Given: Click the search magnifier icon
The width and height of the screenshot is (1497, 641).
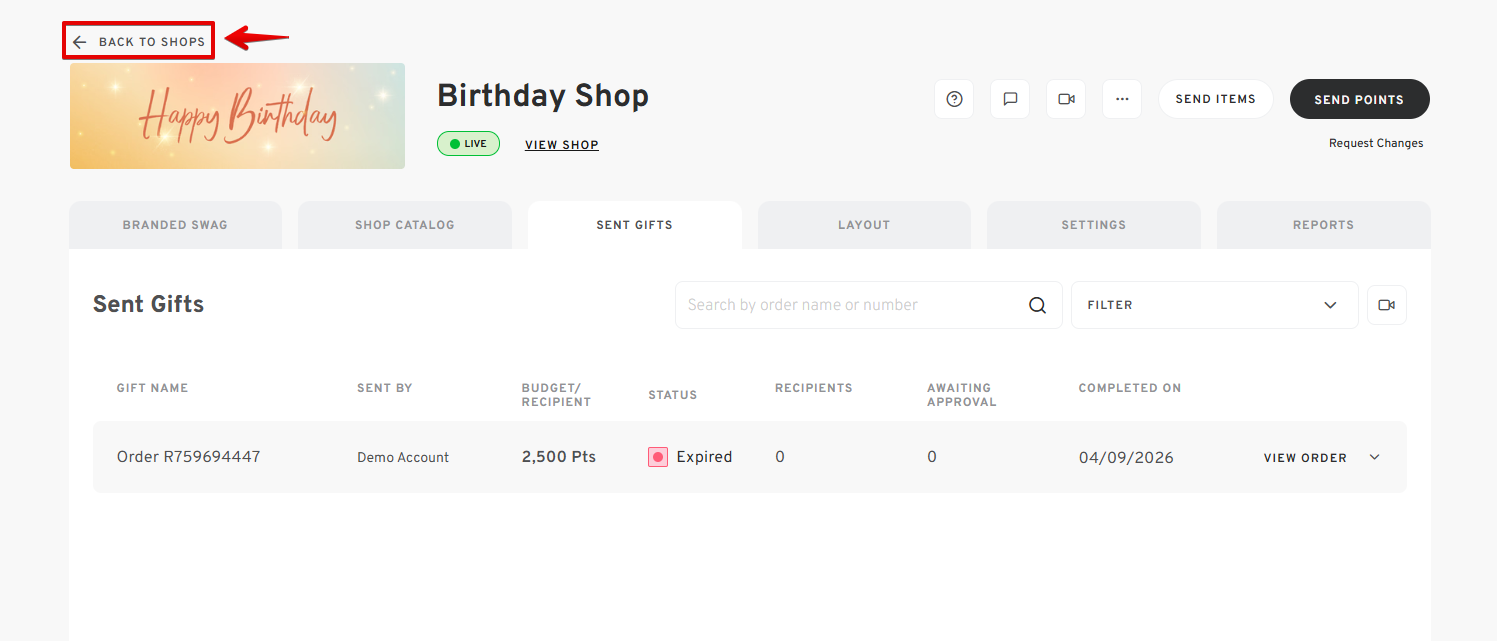Looking at the screenshot, I should coord(1037,305).
